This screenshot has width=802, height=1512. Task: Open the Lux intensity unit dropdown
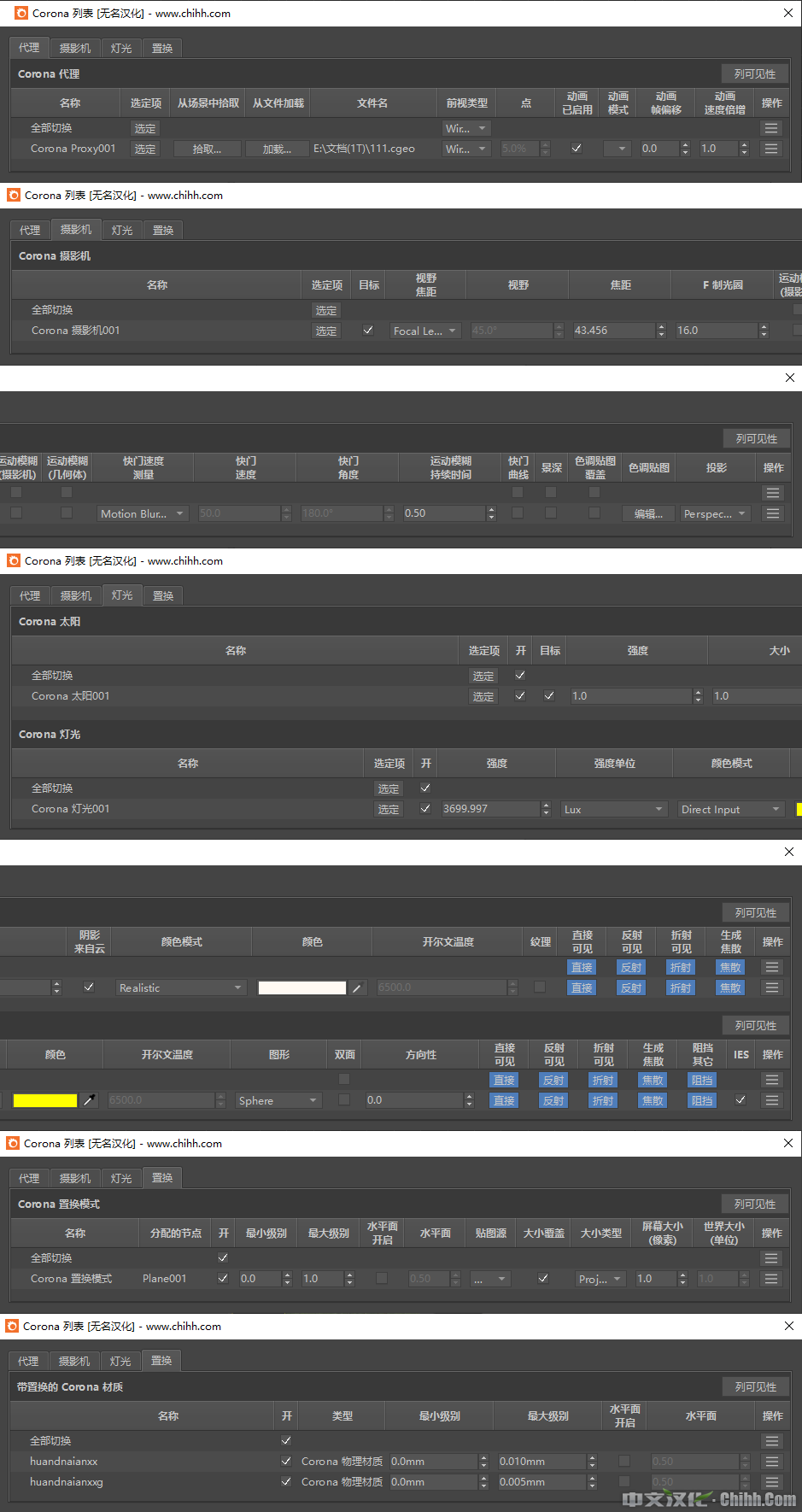[x=613, y=809]
